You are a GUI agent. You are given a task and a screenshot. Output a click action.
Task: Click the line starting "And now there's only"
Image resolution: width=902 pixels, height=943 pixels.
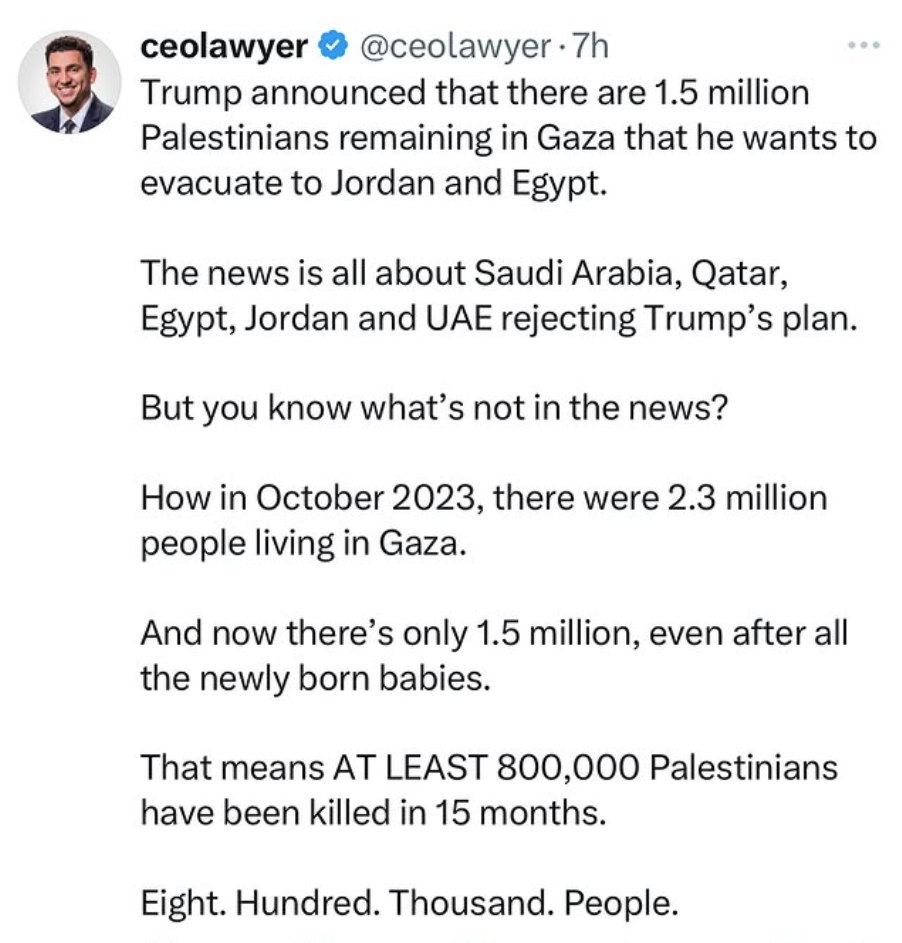[493, 633]
